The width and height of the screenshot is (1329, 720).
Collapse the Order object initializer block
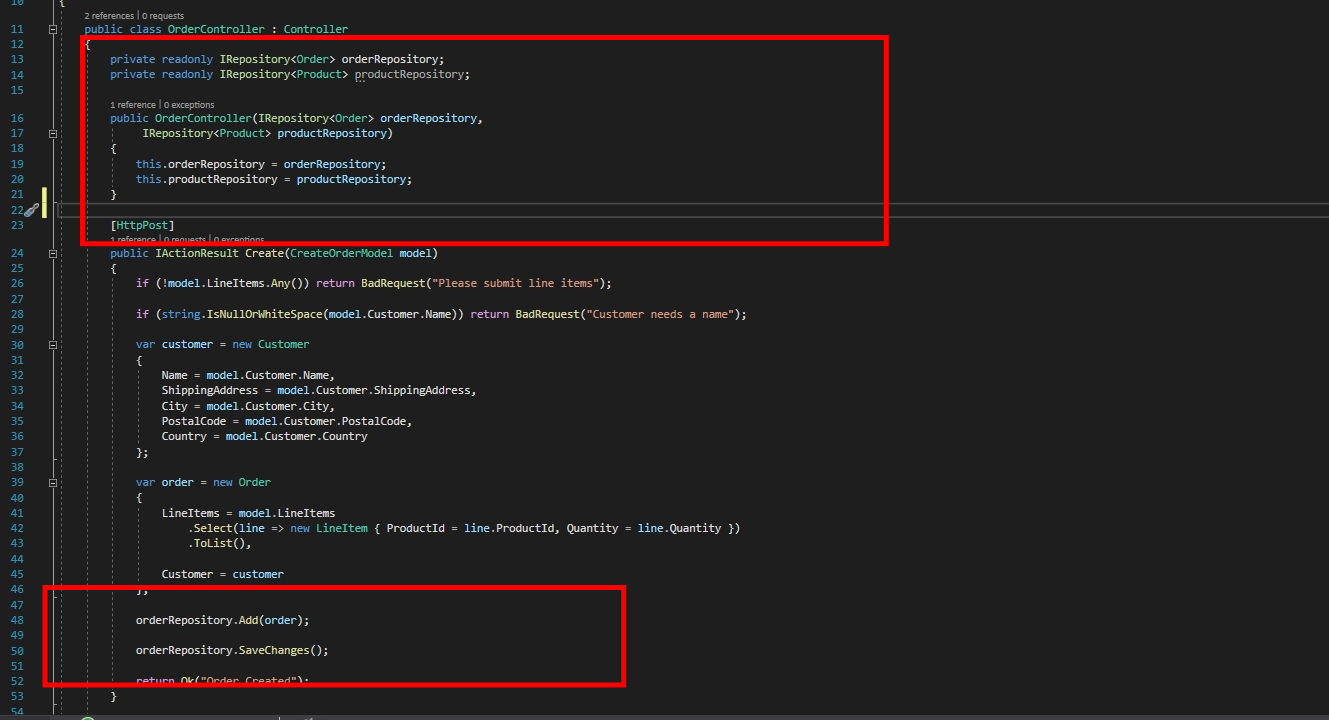52,482
